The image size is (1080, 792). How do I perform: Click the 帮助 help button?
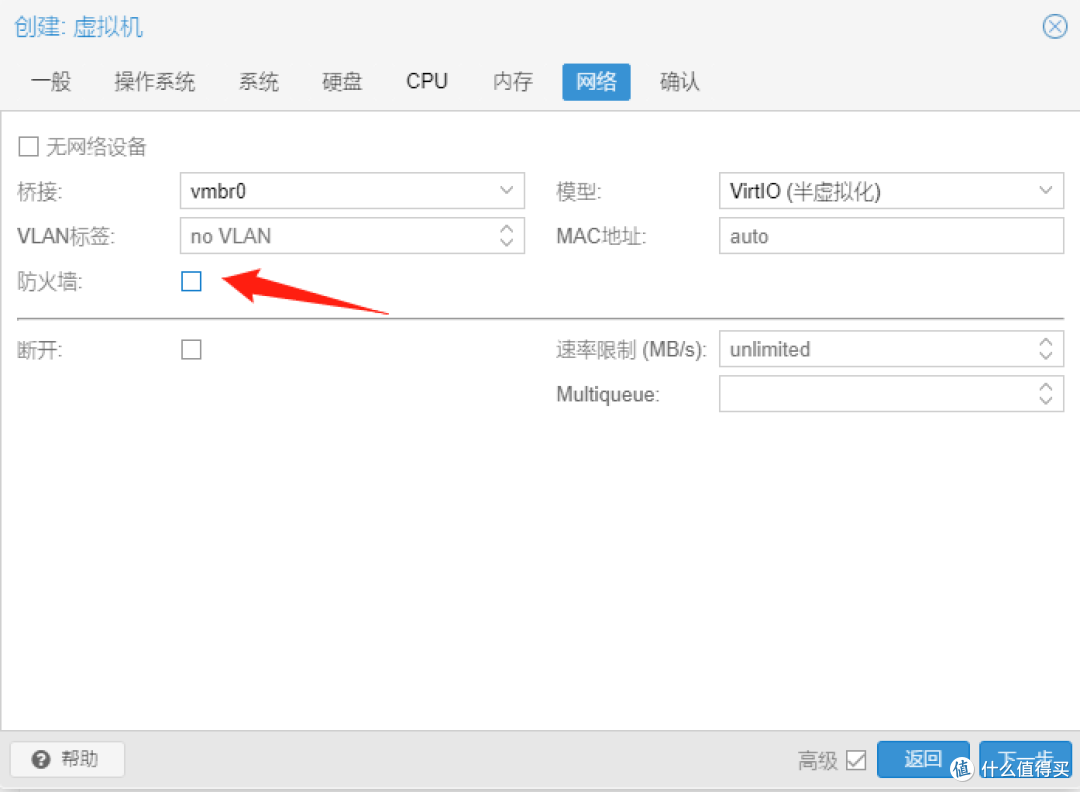click(67, 759)
